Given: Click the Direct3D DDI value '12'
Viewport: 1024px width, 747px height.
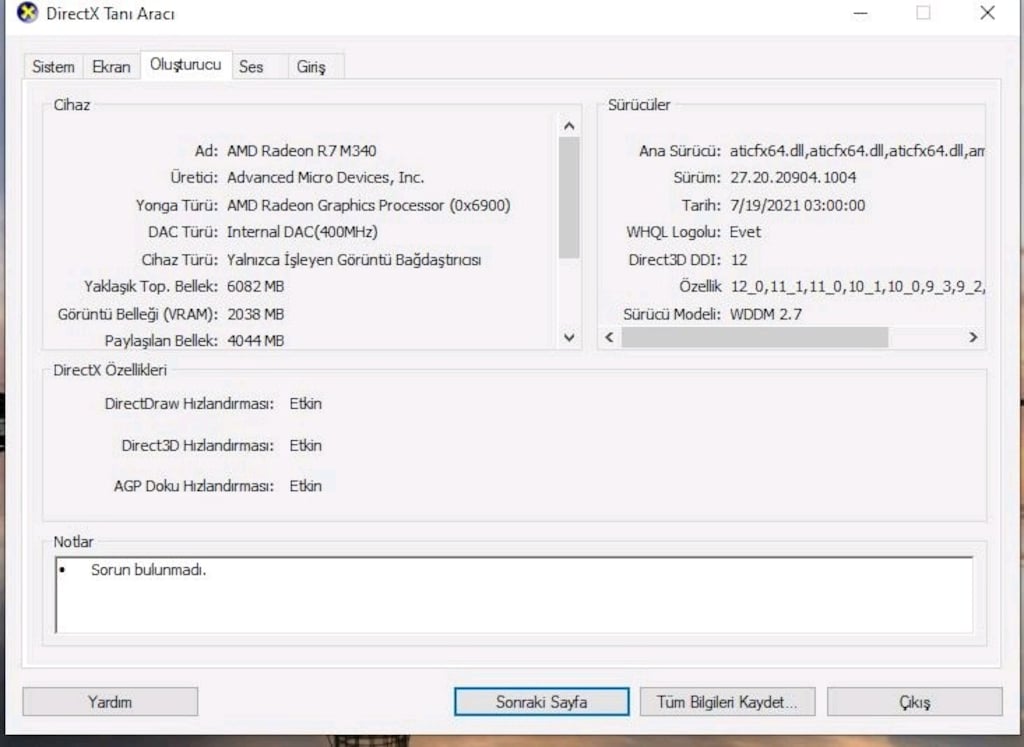Looking at the screenshot, I should (x=739, y=260).
